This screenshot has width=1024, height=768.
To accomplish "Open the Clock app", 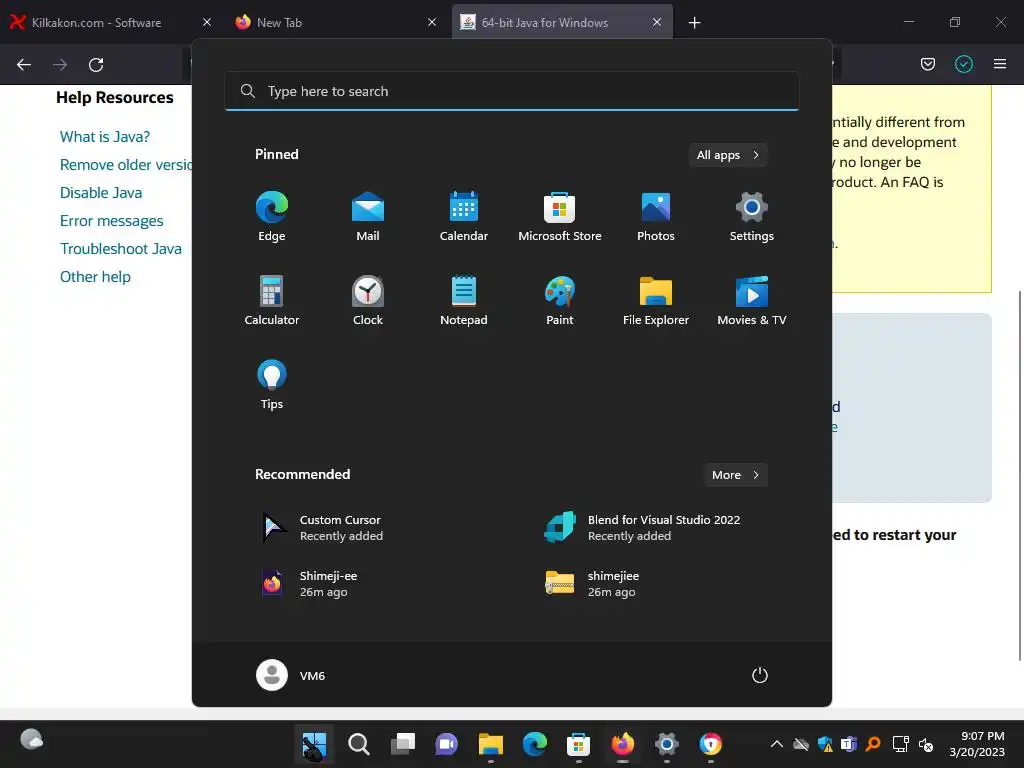I will (x=368, y=300).
